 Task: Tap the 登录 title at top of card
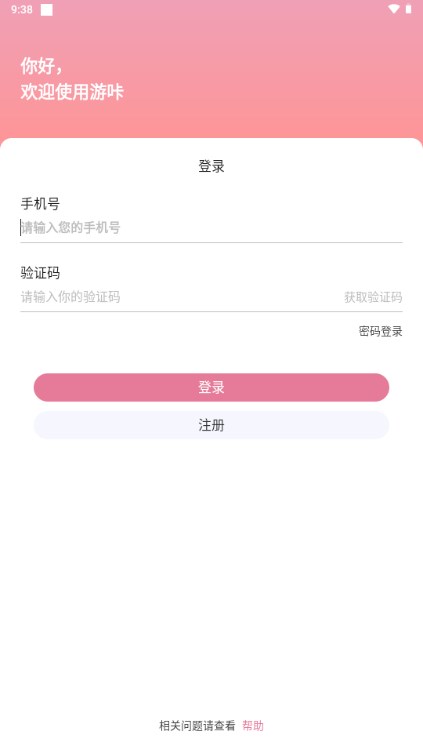point(211,166)
